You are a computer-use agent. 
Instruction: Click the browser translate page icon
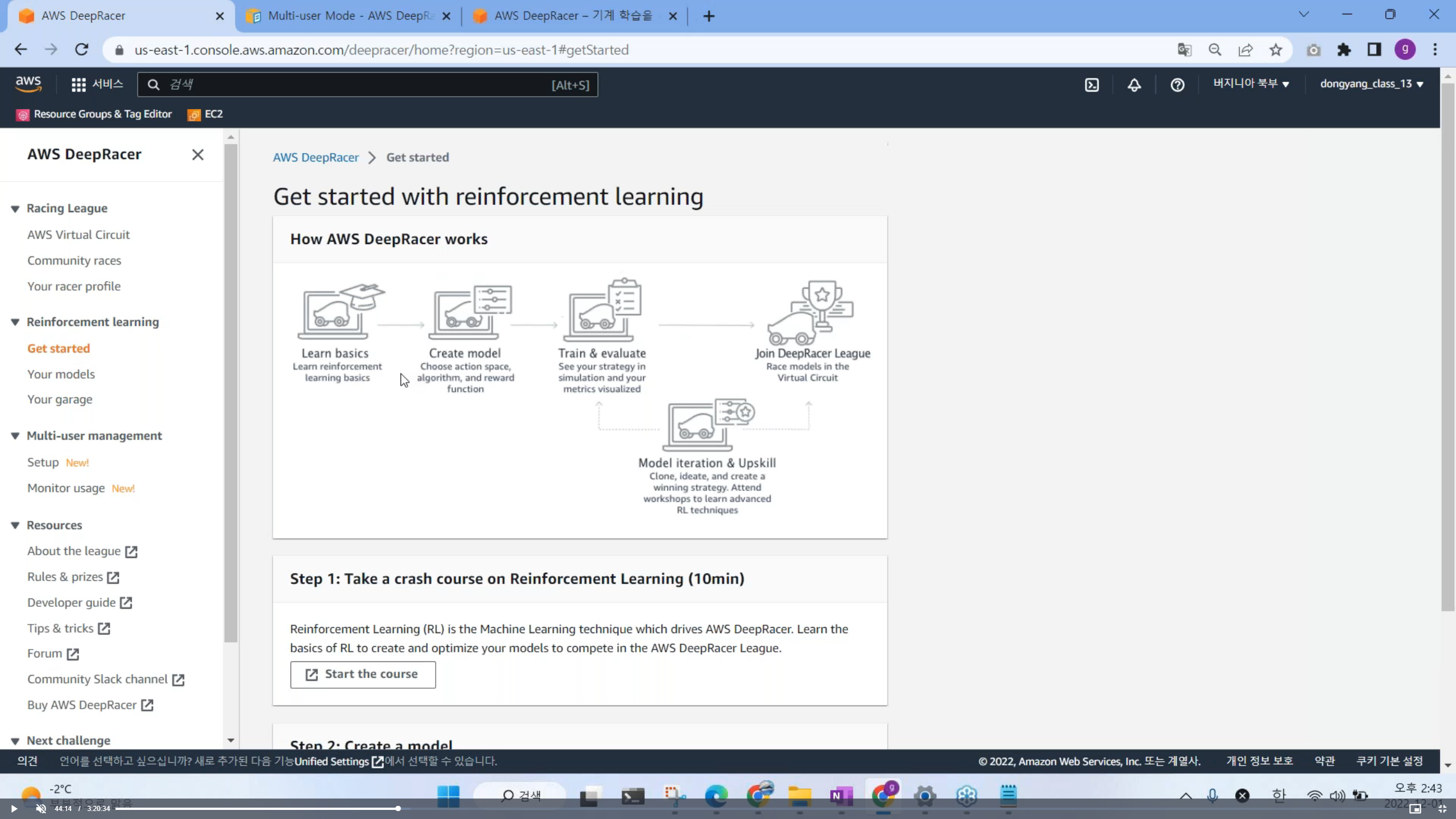pos(1184,50)
